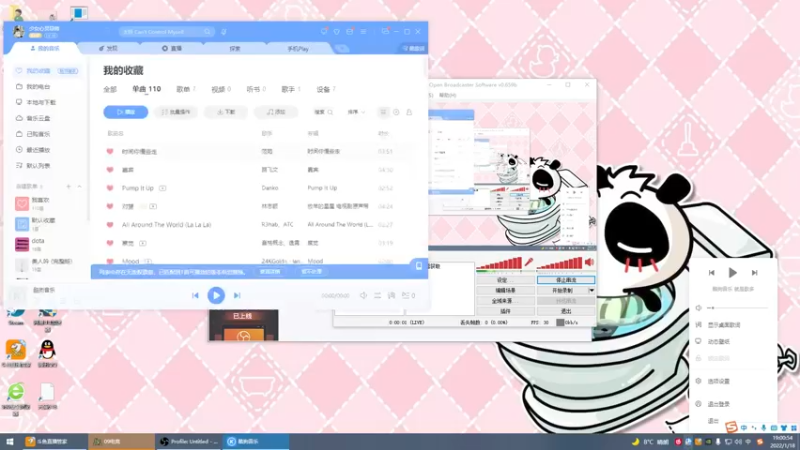Viewport: 800px width, 450px height.
Task: Toggle heart for first song 时间你慢些走
Action: pyautogui.click(x=110, y=152)
